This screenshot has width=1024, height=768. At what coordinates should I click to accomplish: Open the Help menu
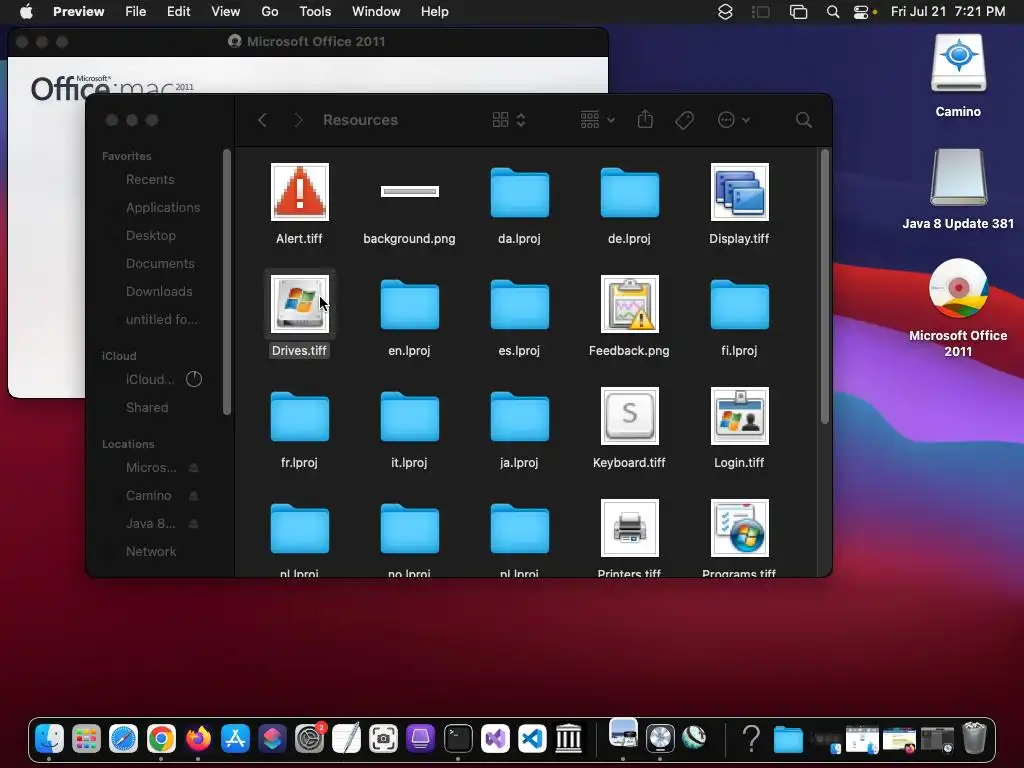[434, 11]
